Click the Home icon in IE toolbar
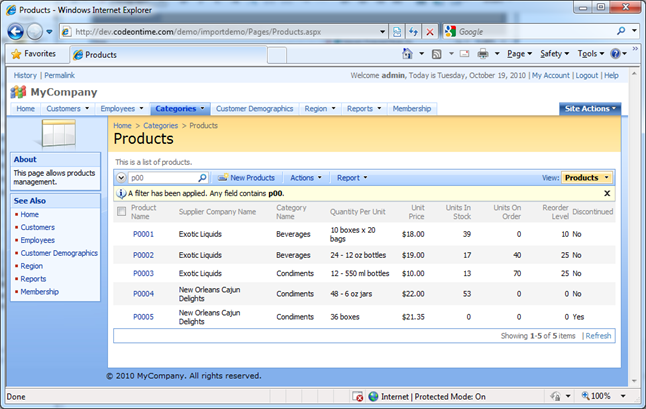The height and width of the screenshot is (409, 646). coord(408,53)
